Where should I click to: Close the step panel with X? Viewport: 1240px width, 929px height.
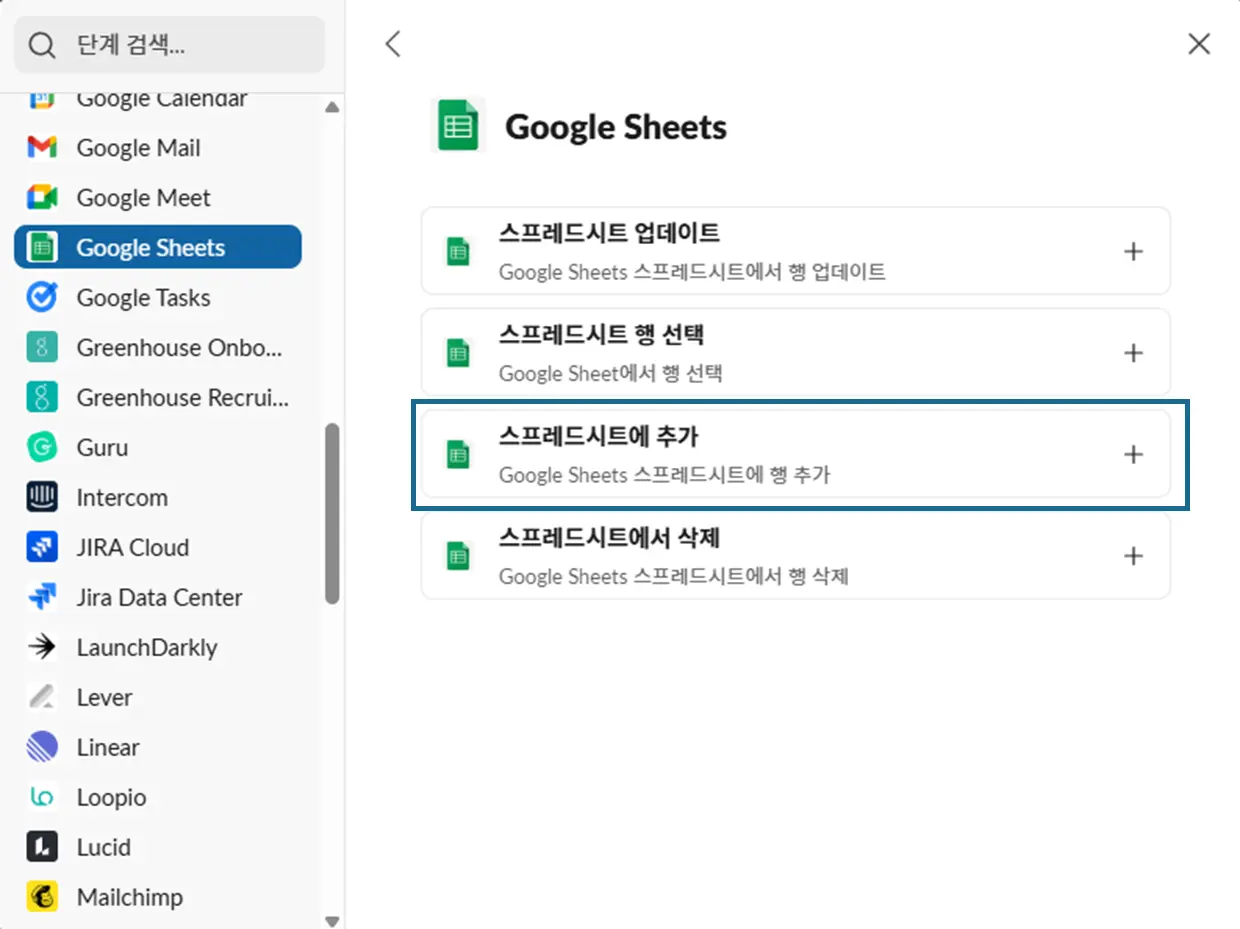pos(1198,44)
